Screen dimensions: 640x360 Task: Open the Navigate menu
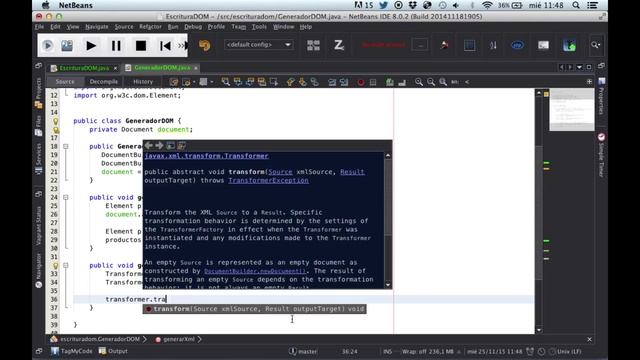click(97, 27)
